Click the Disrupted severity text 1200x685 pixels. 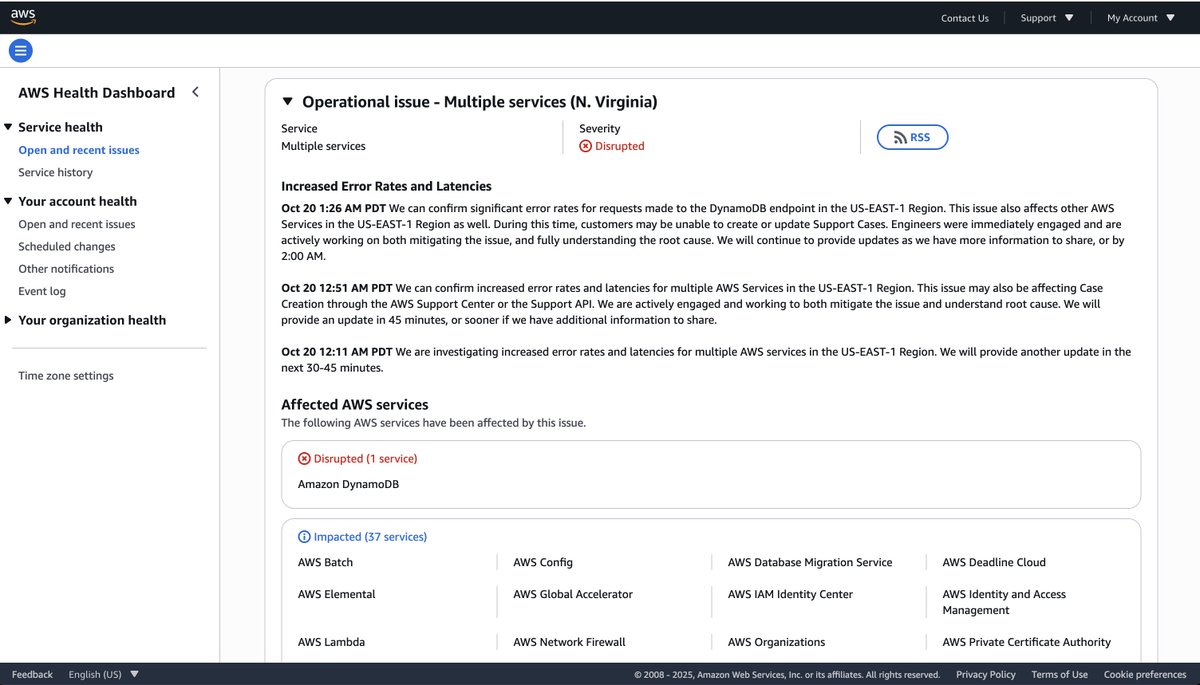click(620, 146)
